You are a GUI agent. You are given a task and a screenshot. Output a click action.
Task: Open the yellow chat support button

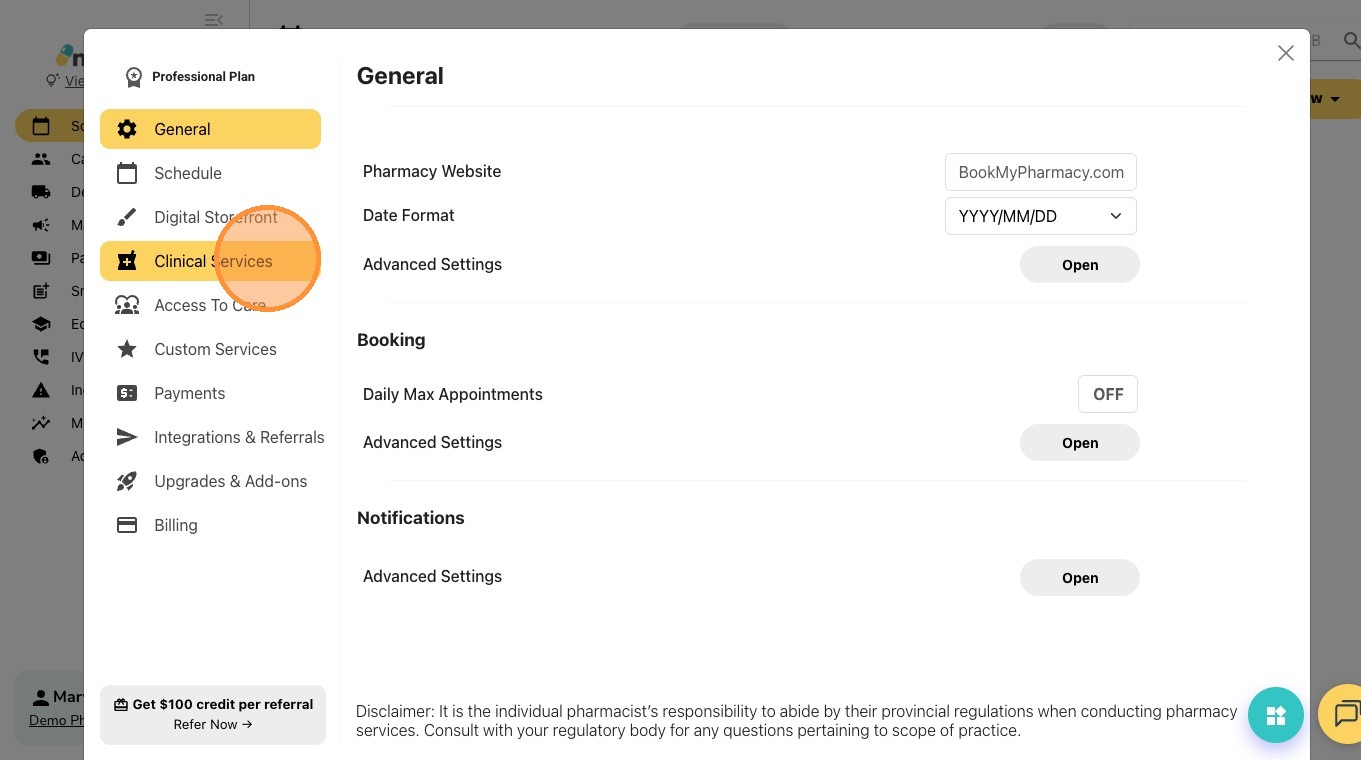click(1345, 714)
